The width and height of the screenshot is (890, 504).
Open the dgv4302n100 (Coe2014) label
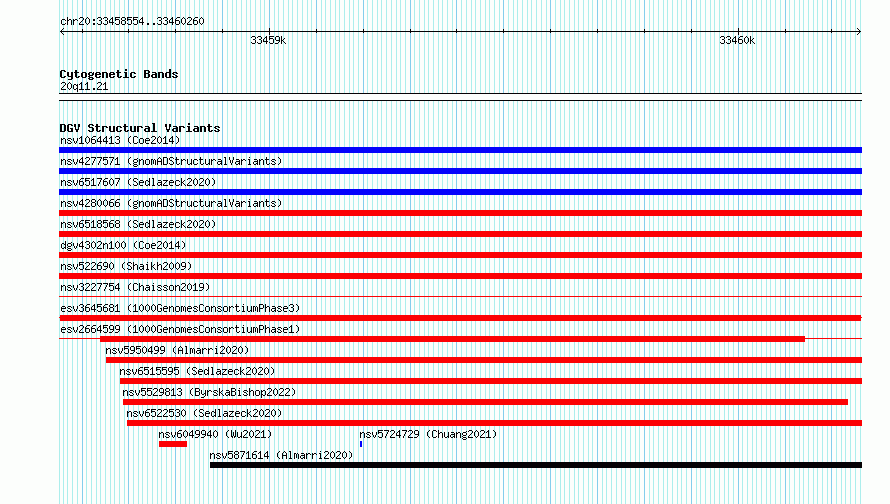(123, 245)
